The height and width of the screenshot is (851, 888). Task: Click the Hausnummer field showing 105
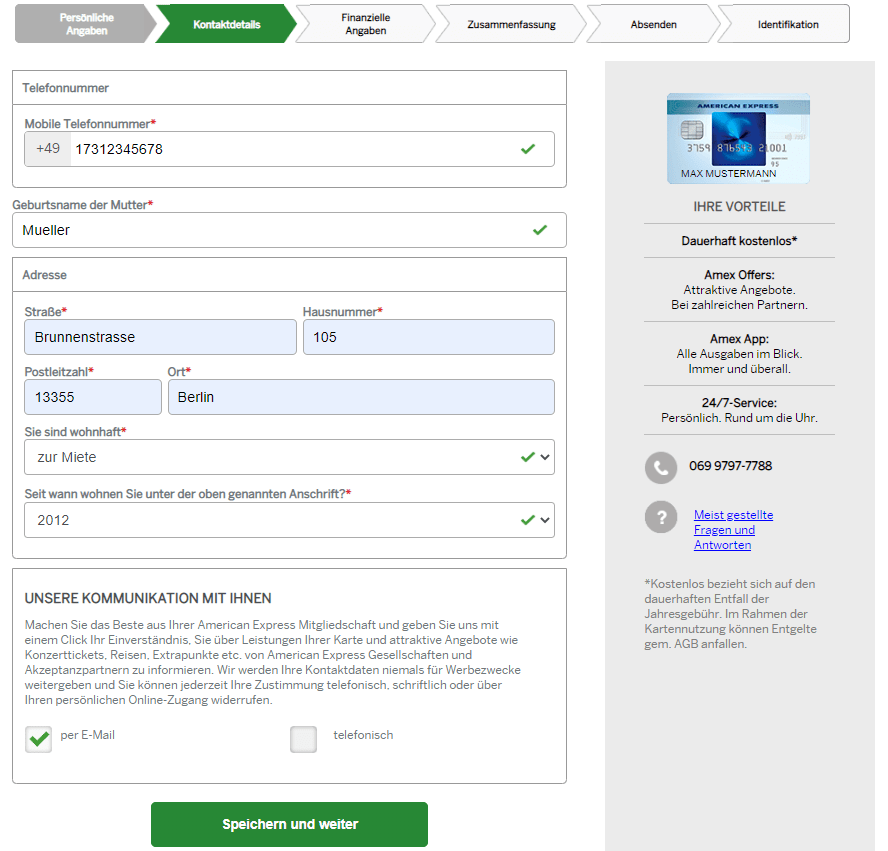point(429,337)
